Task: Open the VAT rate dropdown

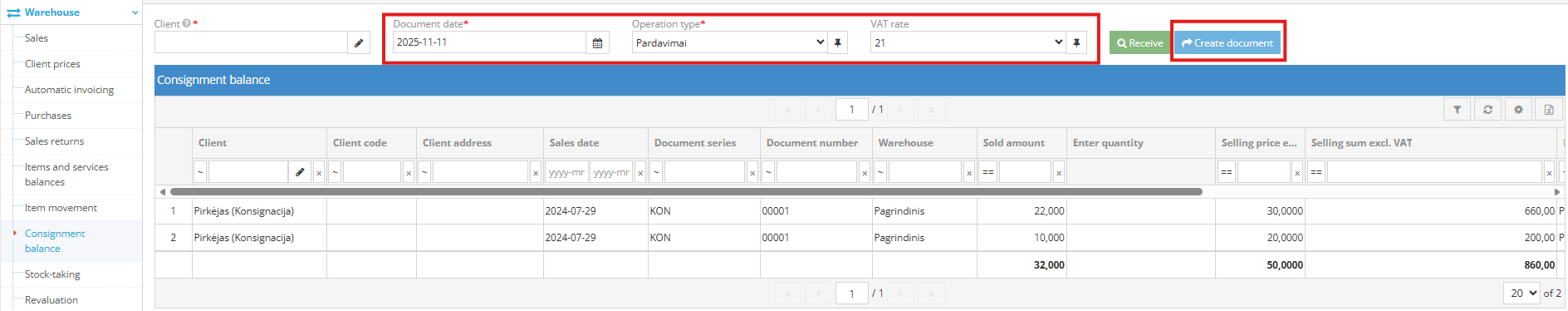Action: (968, 42)
